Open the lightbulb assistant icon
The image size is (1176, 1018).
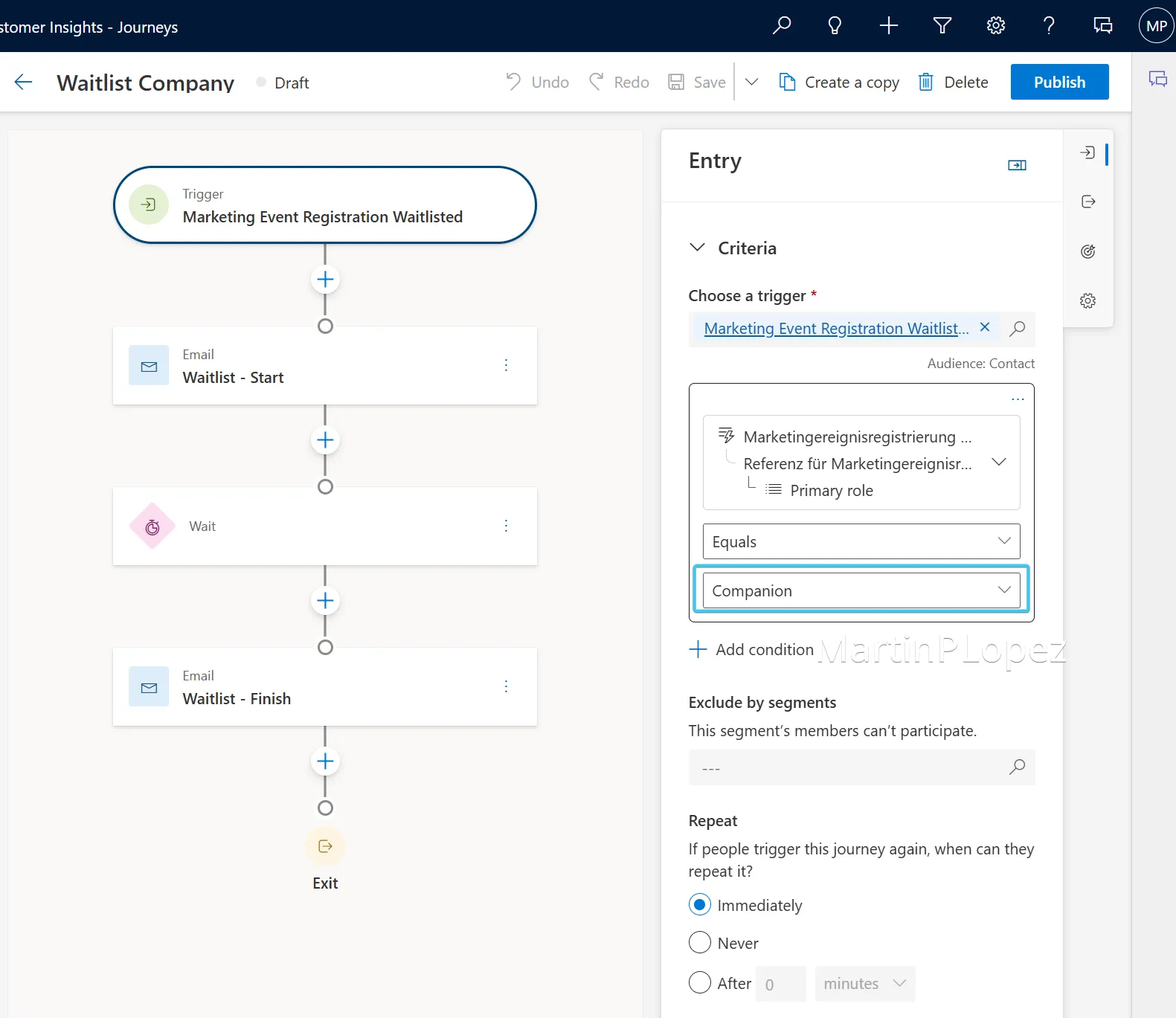click(835, 26)
